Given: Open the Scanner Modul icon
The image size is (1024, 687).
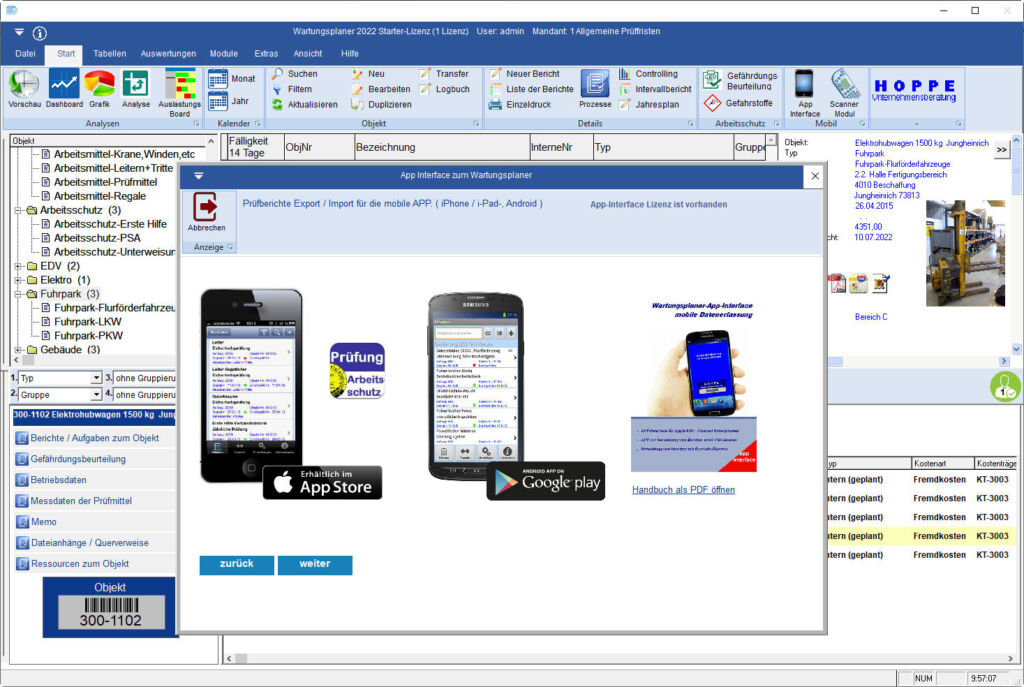Looking at the screenshot, I should (x=844, y=88).
